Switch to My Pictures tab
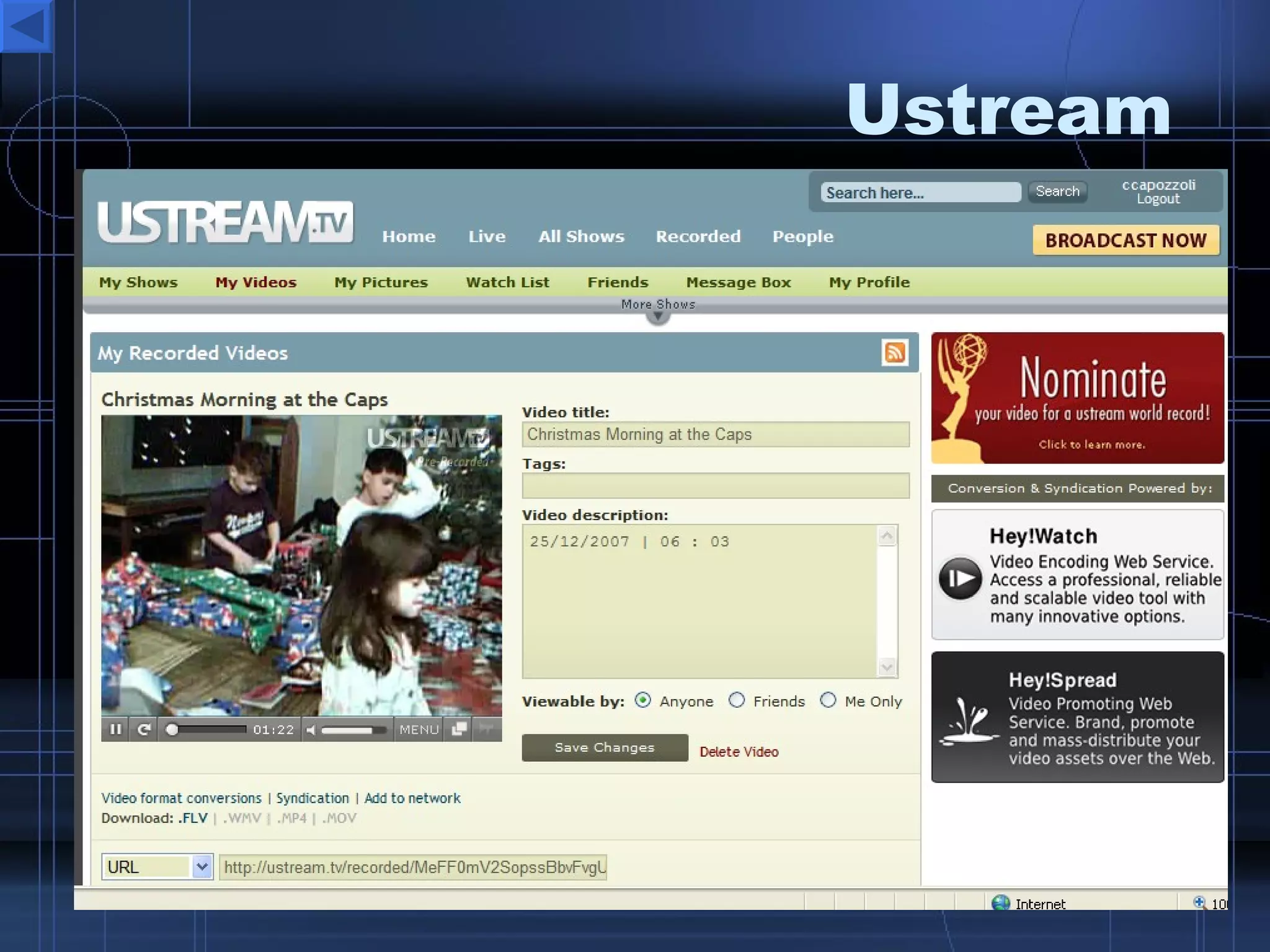Viewport: 1270px width, 952px height. [381, 282]
